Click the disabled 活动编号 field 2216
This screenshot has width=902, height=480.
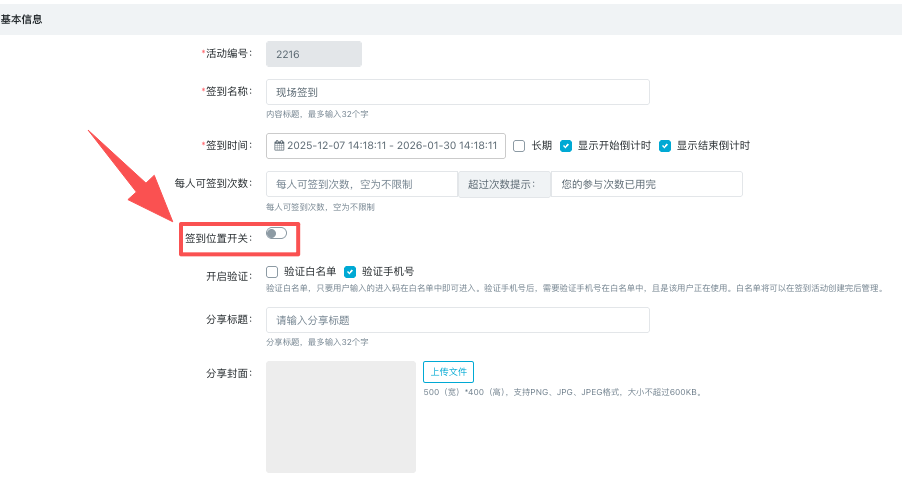[x=313, y=54]
